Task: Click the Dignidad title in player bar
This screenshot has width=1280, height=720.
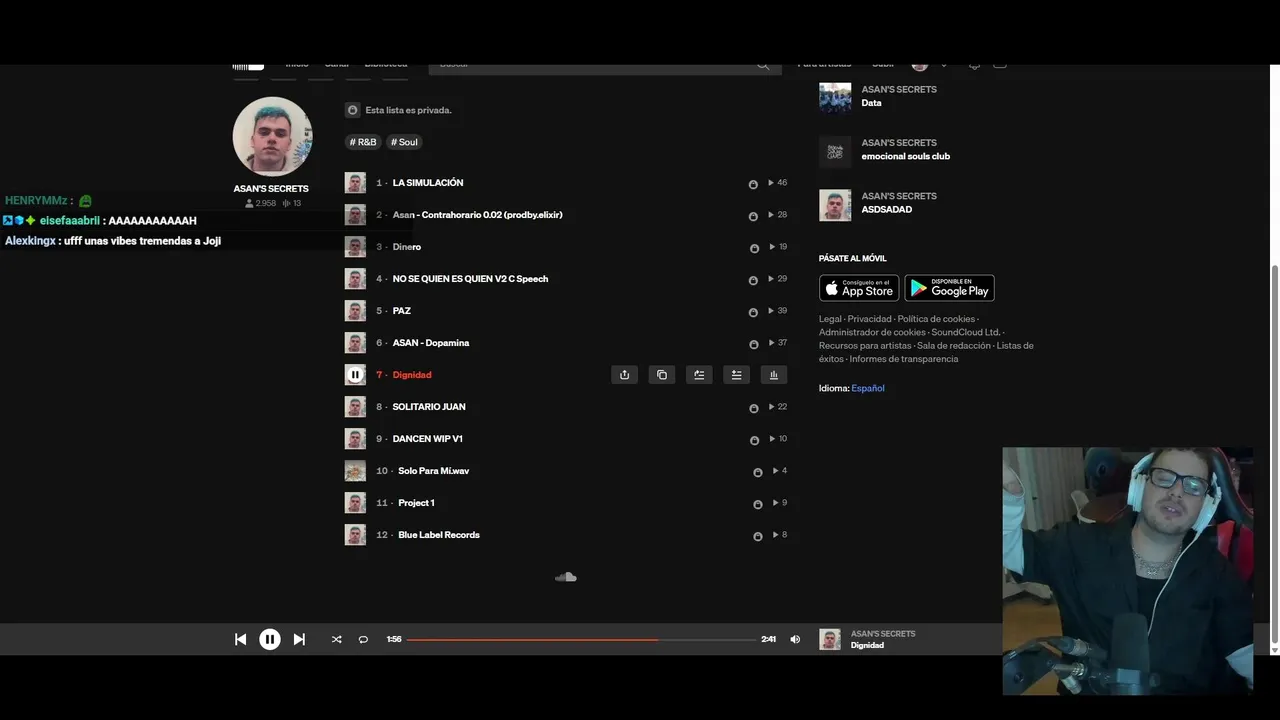Action: coord(867,646)
